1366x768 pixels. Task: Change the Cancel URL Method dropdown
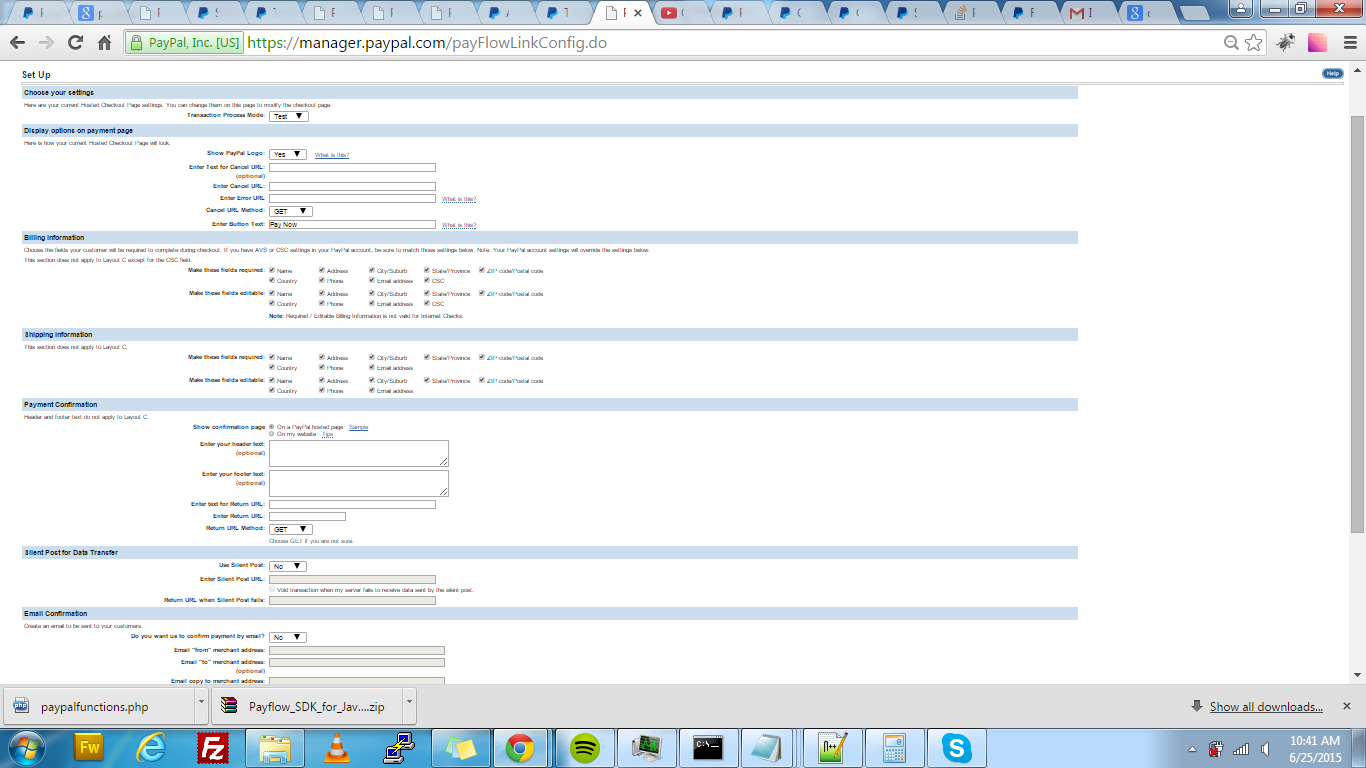tap(291, 211)
